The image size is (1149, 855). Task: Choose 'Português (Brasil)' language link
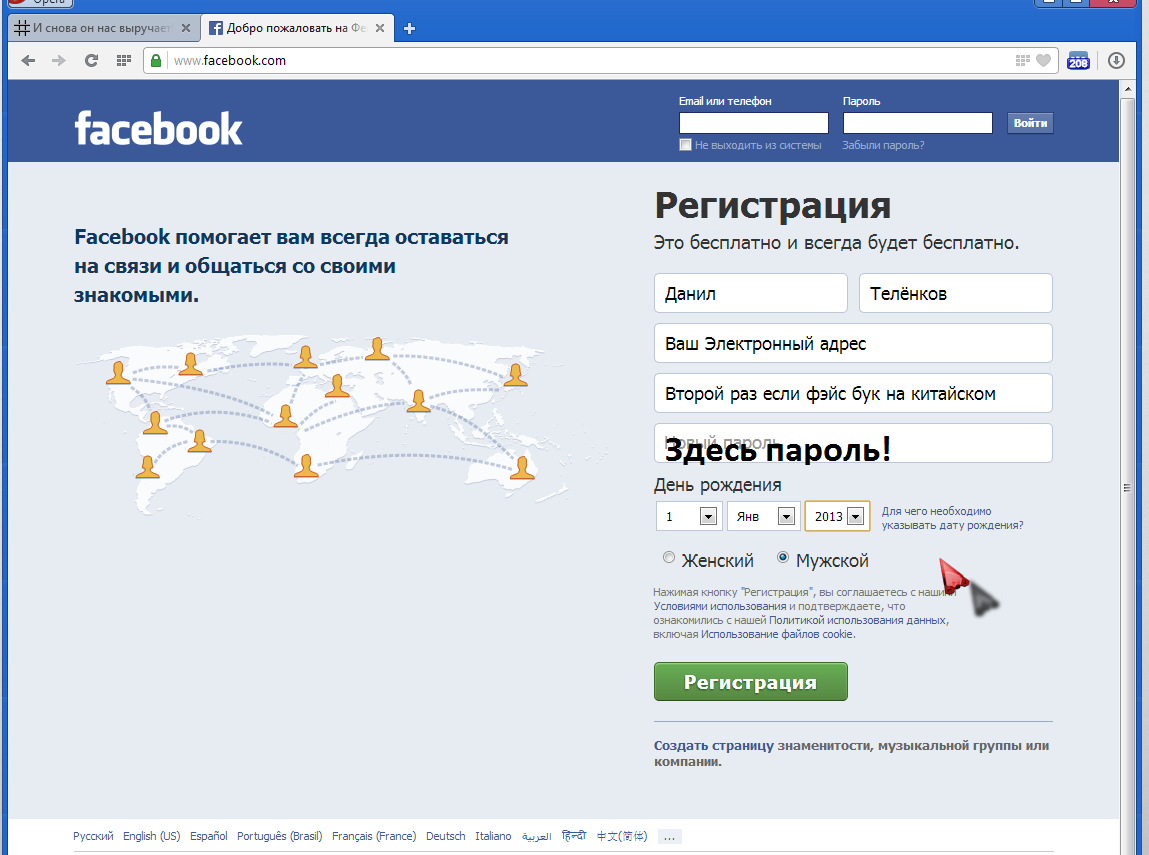coord(280,836)
